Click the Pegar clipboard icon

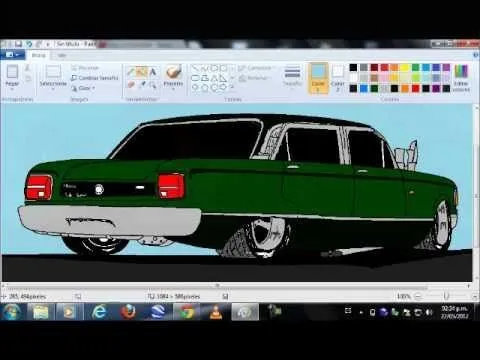[12, 71]
